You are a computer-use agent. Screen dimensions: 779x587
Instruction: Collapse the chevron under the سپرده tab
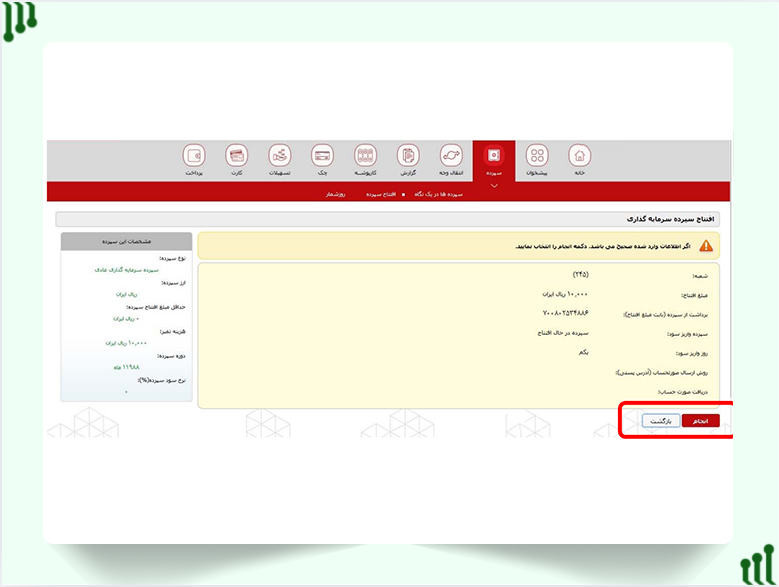tap(494, 185)
